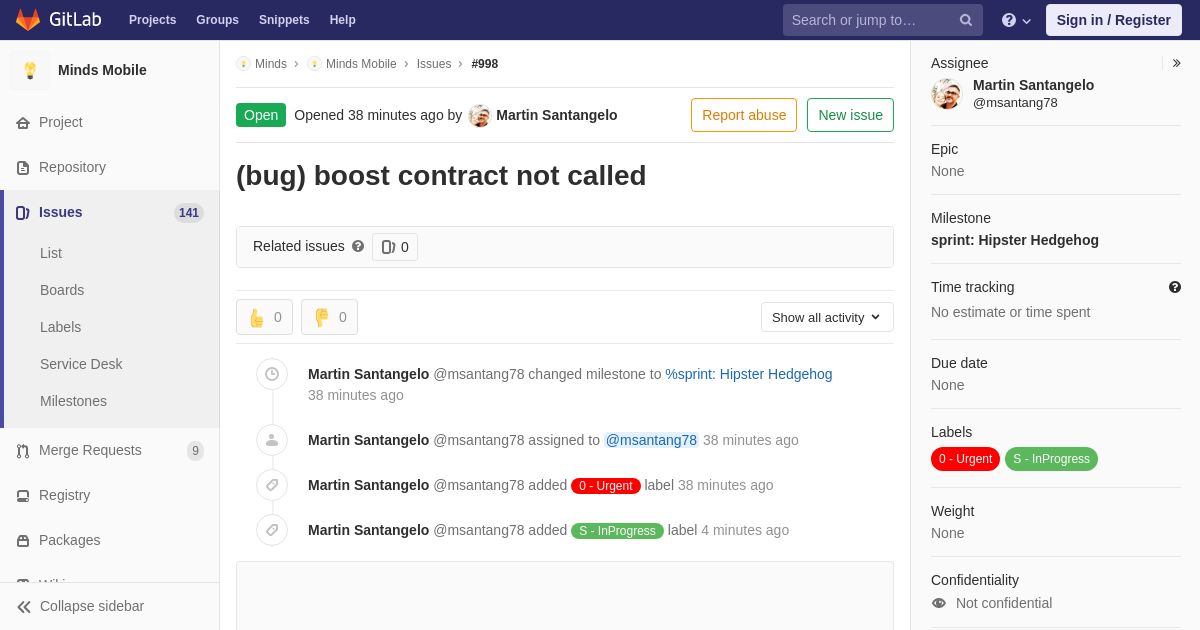This screenshot has height=630, width=1200.
Task: Click the Registry icon in sidebar
Action: (23, 496)
